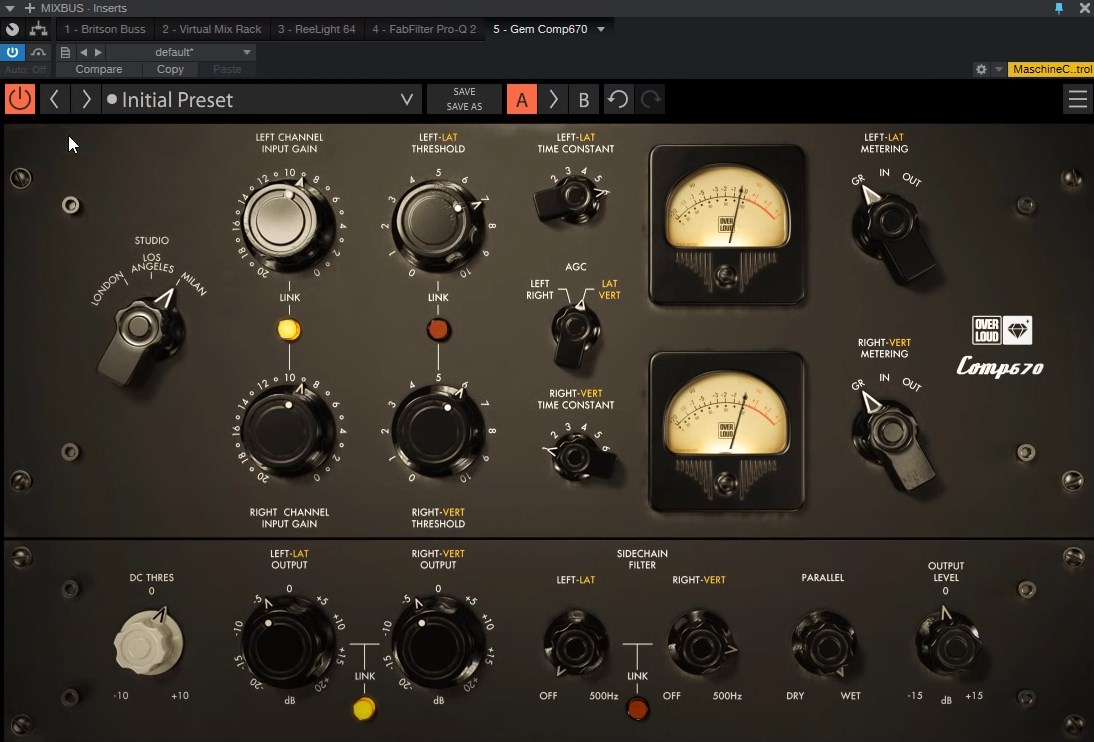Adjust the Right-Vert Threshold knob
The width and height of the screenshot is (1094, 742).
(437, 431)
